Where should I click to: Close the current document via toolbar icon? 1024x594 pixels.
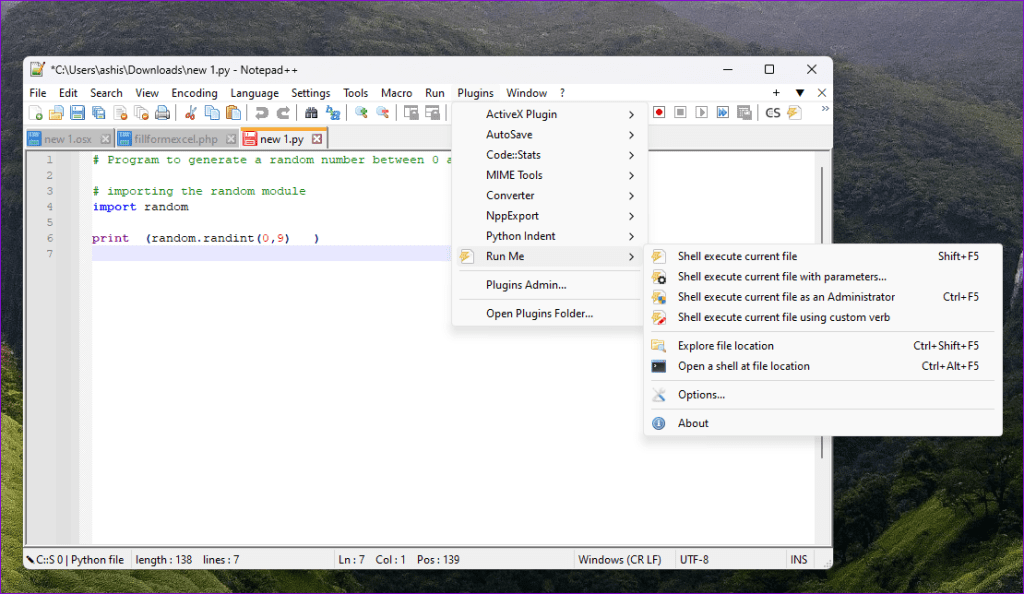(x=120, y=113)
